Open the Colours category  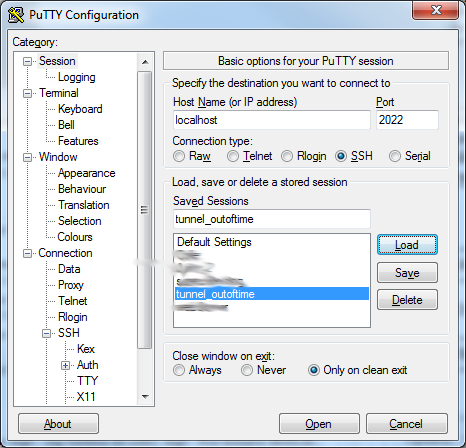[x=75, y=237]
